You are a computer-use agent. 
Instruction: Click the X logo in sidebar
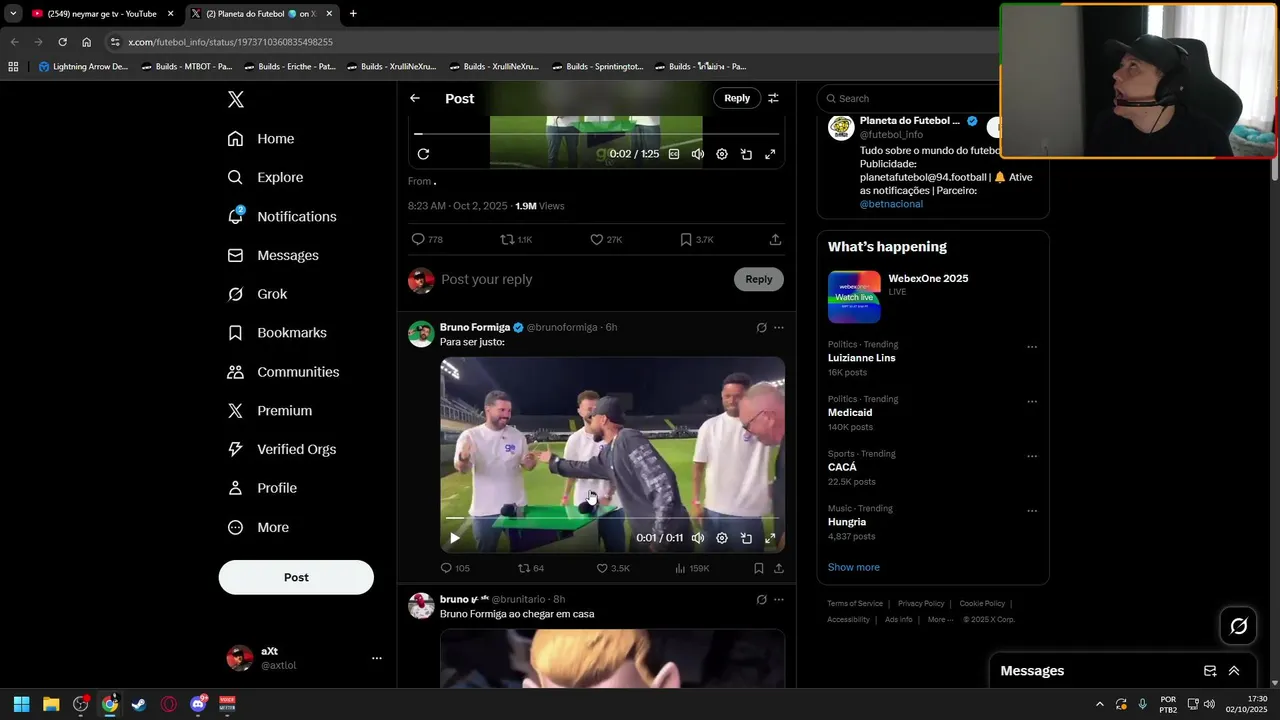pyautogui.click(x=236, y=99)
